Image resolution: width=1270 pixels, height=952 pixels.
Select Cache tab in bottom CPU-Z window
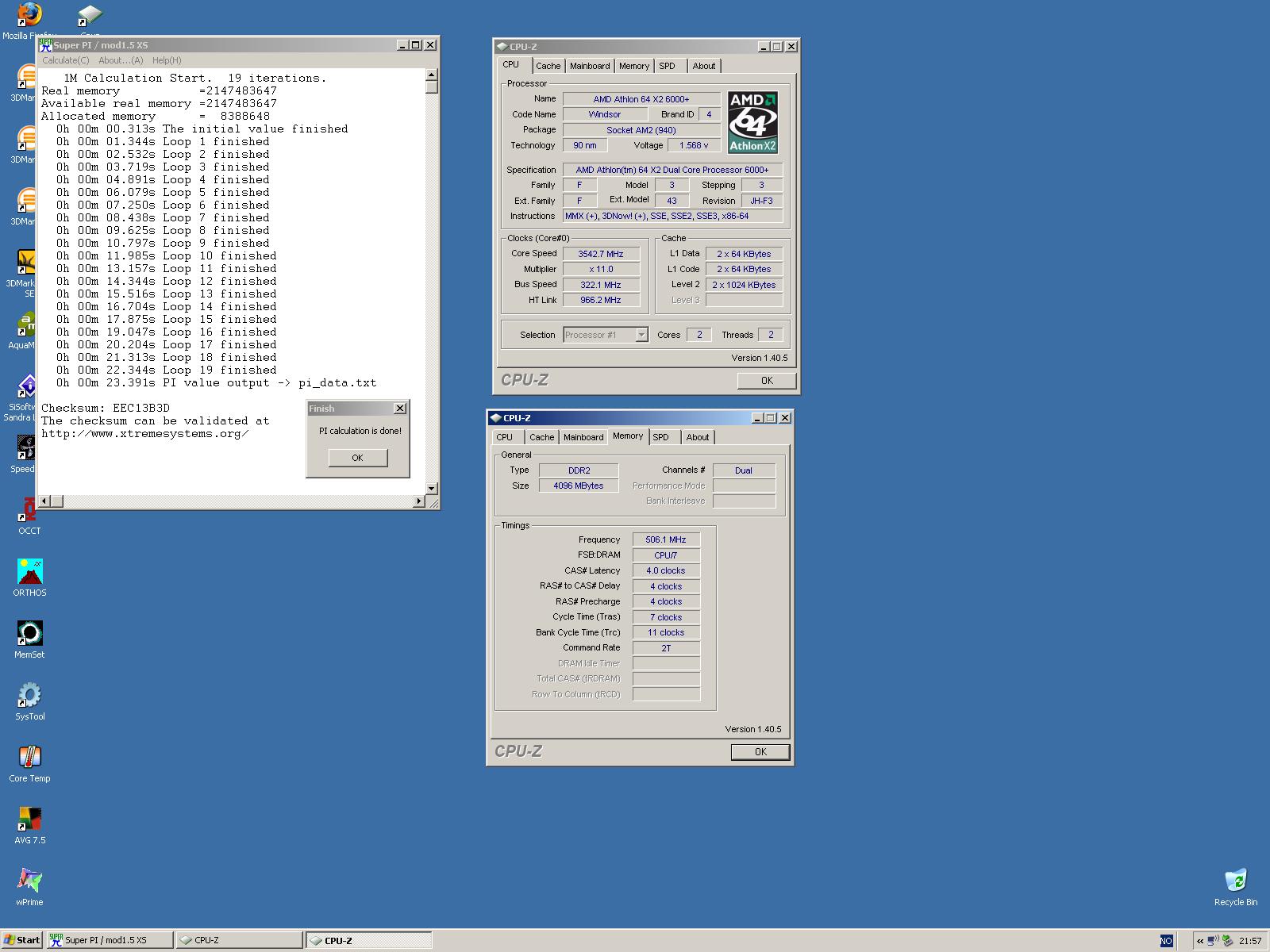(542, 437)
